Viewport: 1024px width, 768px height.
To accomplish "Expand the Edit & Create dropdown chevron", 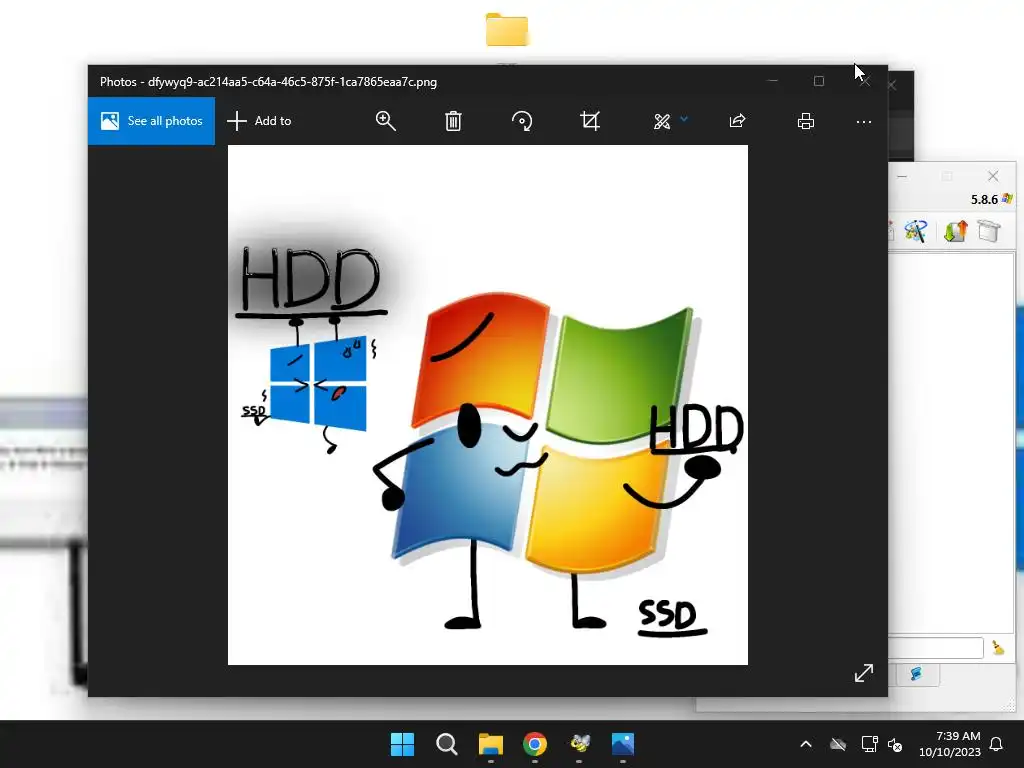I will tap(684, 119).
